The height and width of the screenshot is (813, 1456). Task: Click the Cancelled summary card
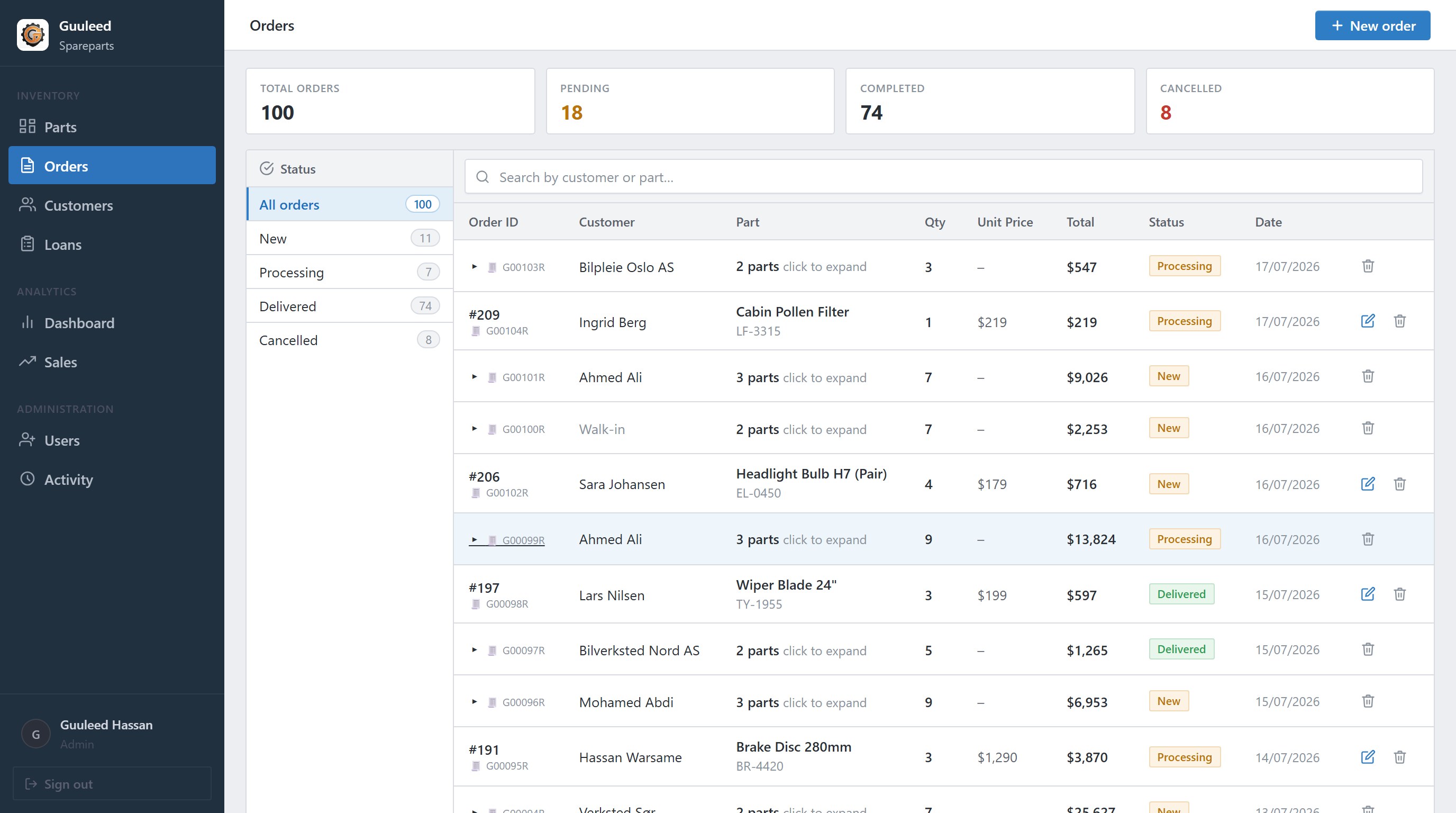pos(1290,101)
